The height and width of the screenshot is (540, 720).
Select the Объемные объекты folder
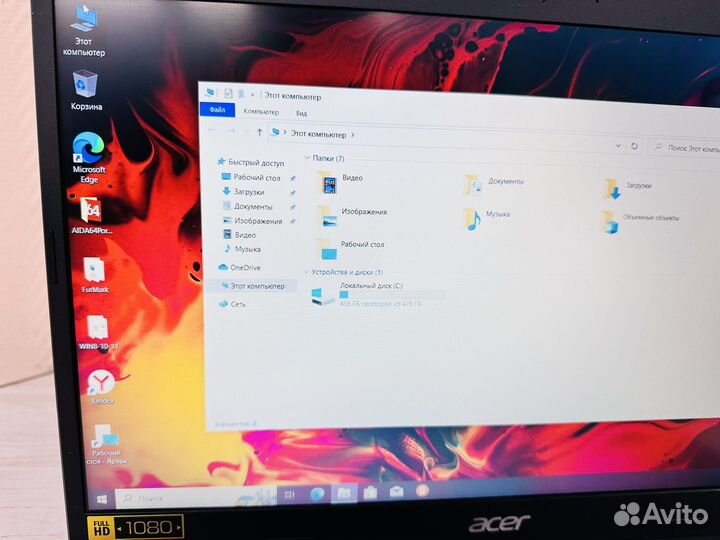coord(641,222)
